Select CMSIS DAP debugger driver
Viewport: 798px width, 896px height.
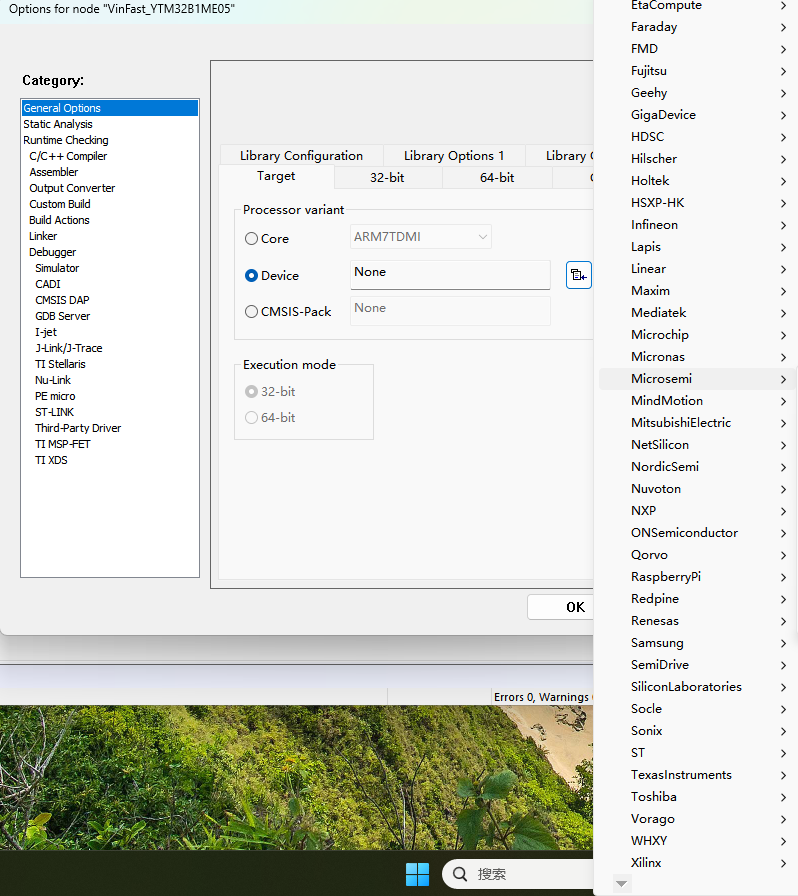coord(62,300)
